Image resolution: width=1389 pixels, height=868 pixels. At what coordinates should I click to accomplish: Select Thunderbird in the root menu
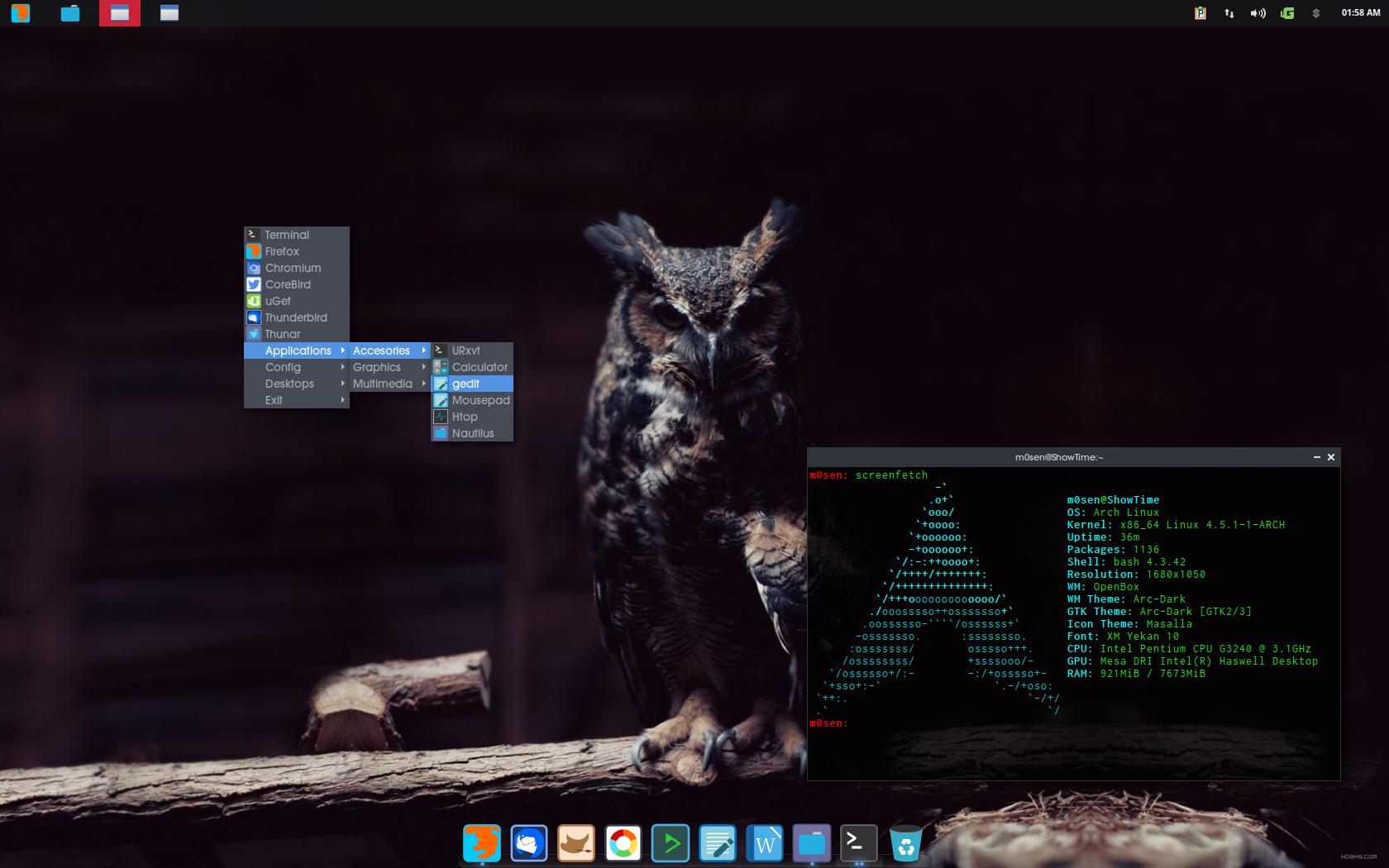click(x=297, y=317)
